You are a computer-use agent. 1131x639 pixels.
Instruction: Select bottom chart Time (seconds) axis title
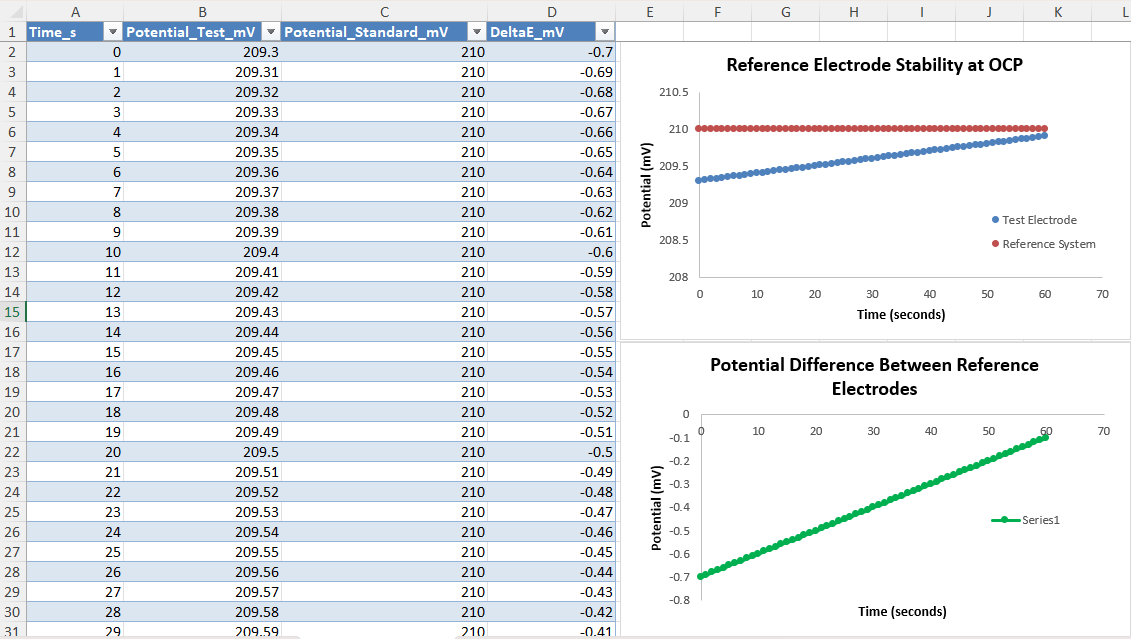click(x=902, y=612)
